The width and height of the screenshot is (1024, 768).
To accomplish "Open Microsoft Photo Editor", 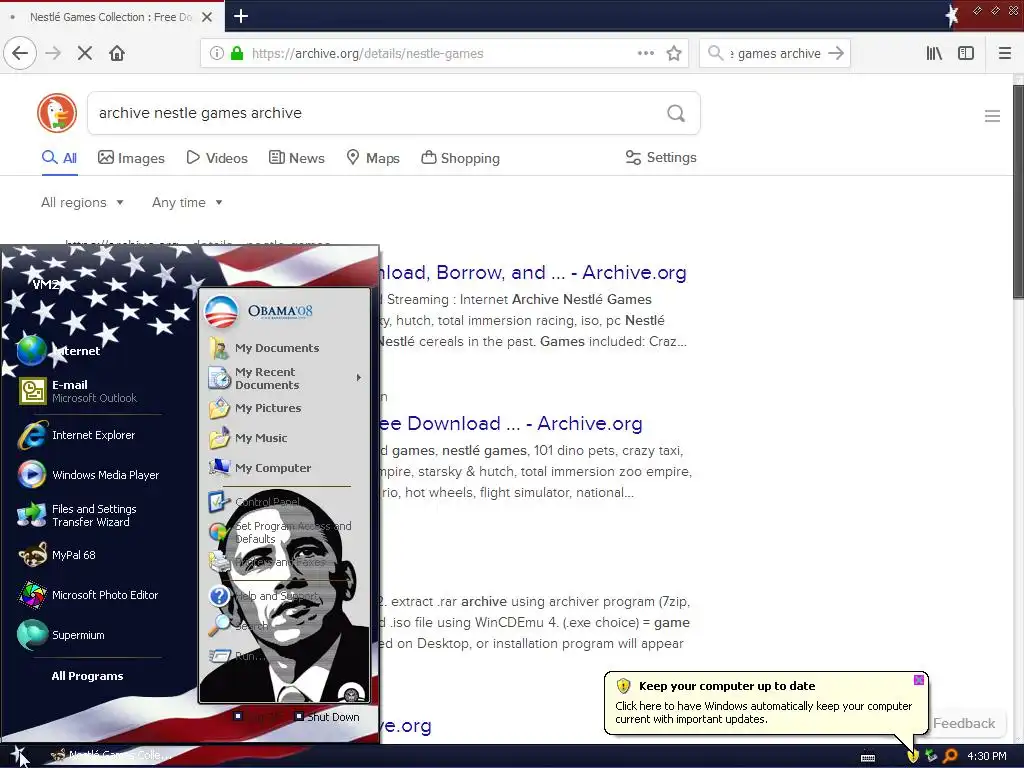I will click(88, 595).
